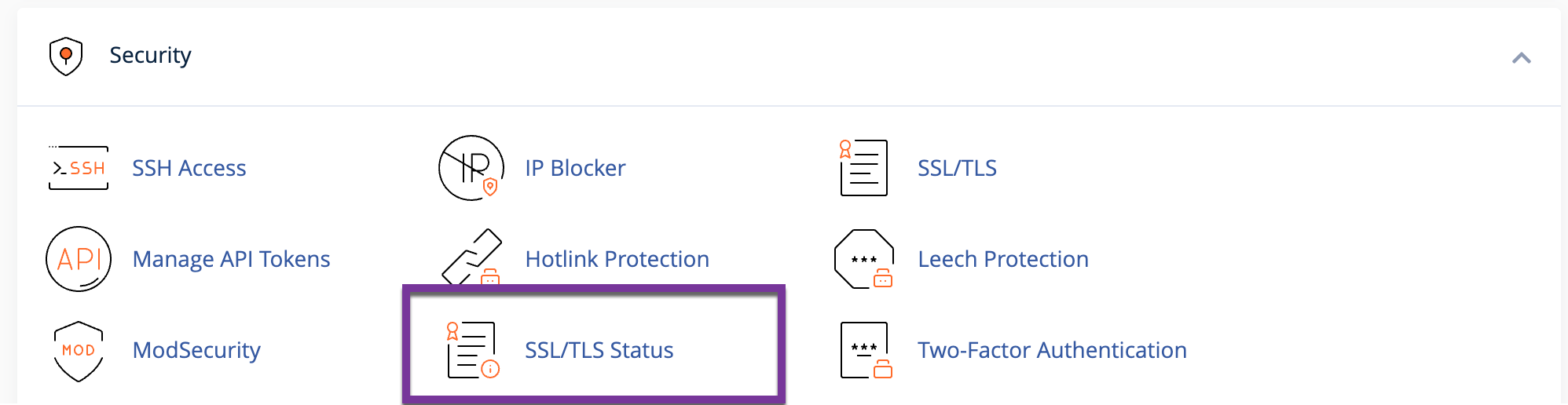Image resolution: width=1568 pixels, height=405 pixels.
Task: Click the Leech Protection icon
Action: tap(864, 259)
